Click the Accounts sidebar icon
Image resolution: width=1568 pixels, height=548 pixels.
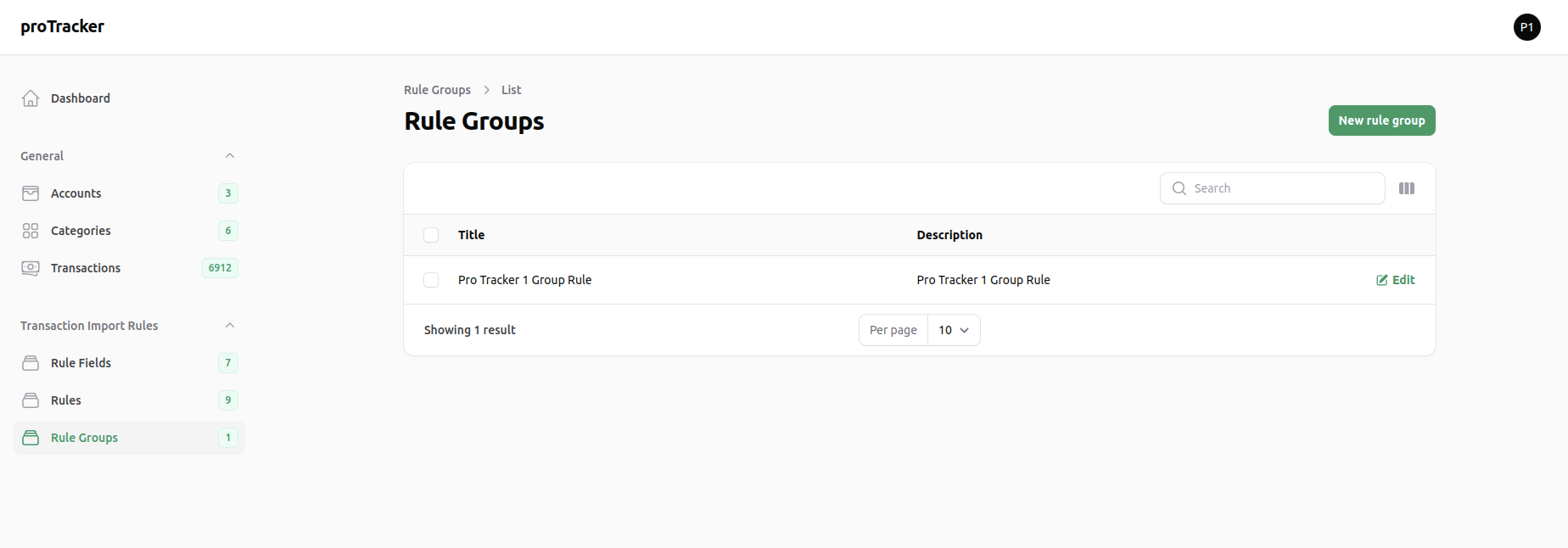(x=31, y=193)
